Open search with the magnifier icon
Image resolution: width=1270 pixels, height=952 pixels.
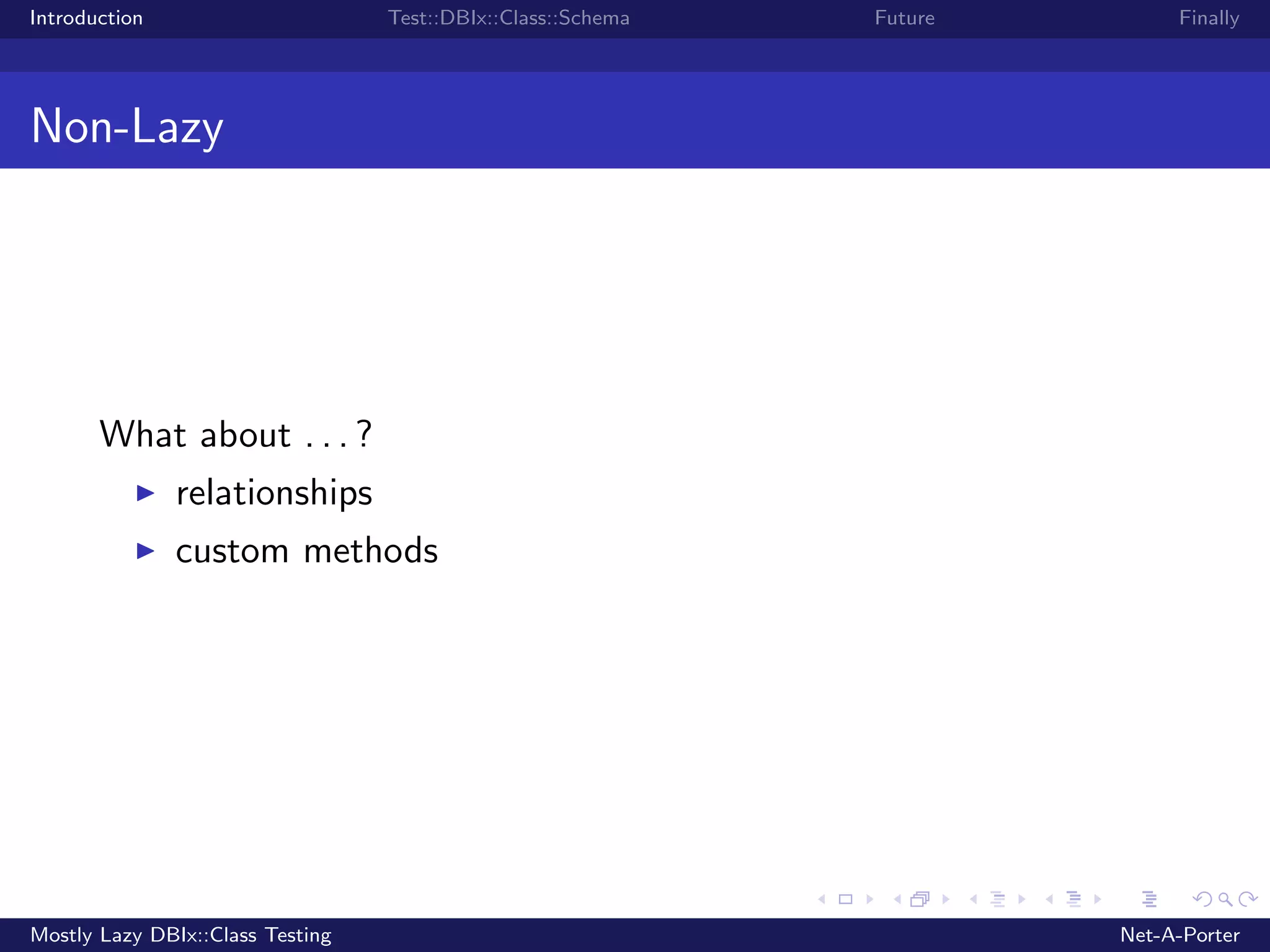pyautogui.click(x=1225, y=899)
